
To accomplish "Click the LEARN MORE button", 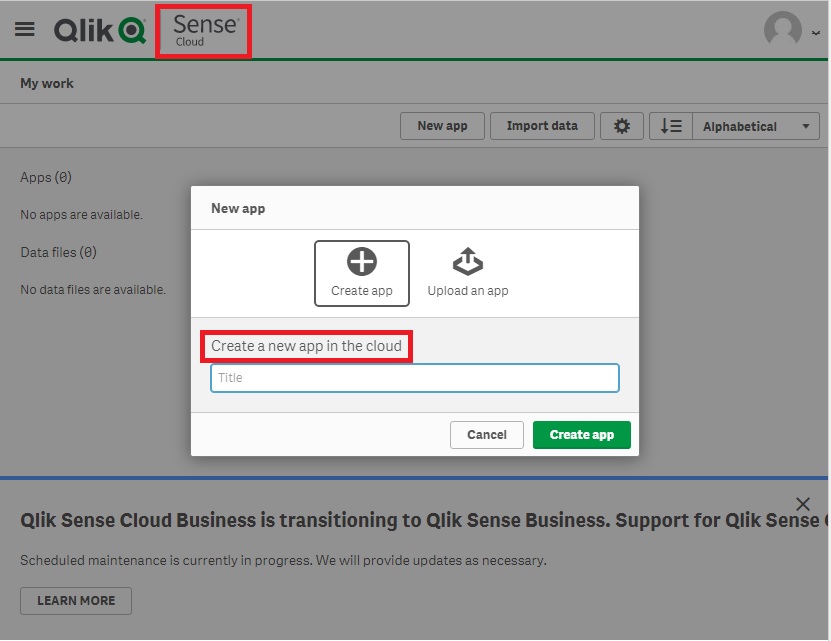I will tap(76, 601).
